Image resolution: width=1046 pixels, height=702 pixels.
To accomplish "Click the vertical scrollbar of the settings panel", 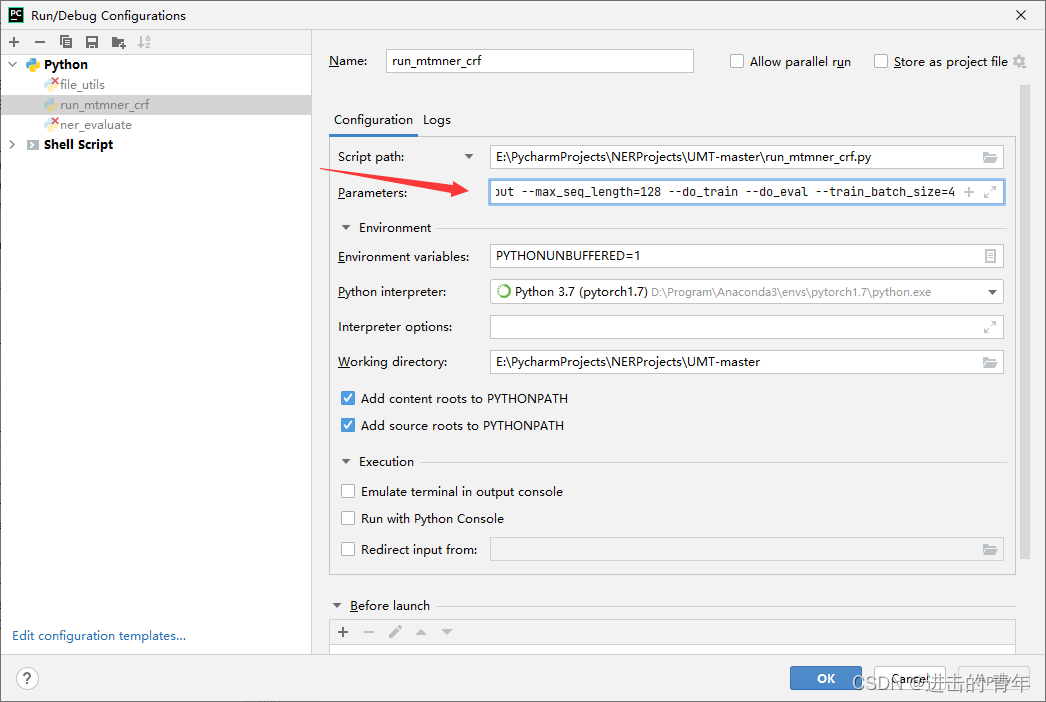I will pyautogui.click(x=1025, y=320).
